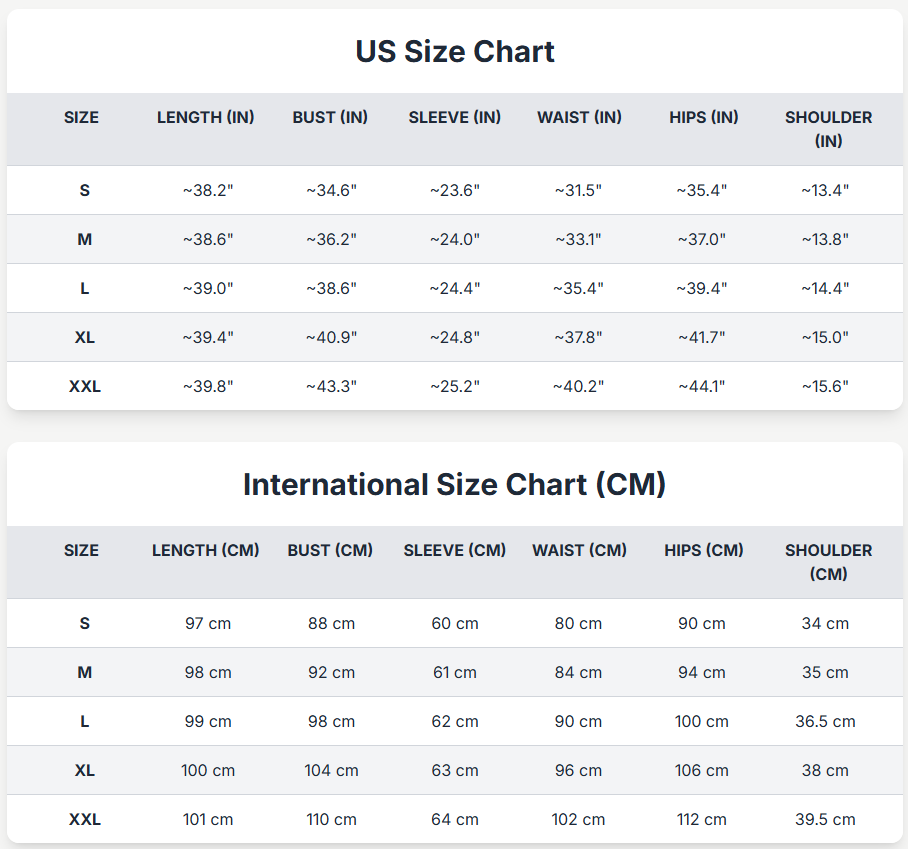This screenshot has height=849, width=908.
Task: Click the LENGTH (CM) column header
Action: point(206,551)
